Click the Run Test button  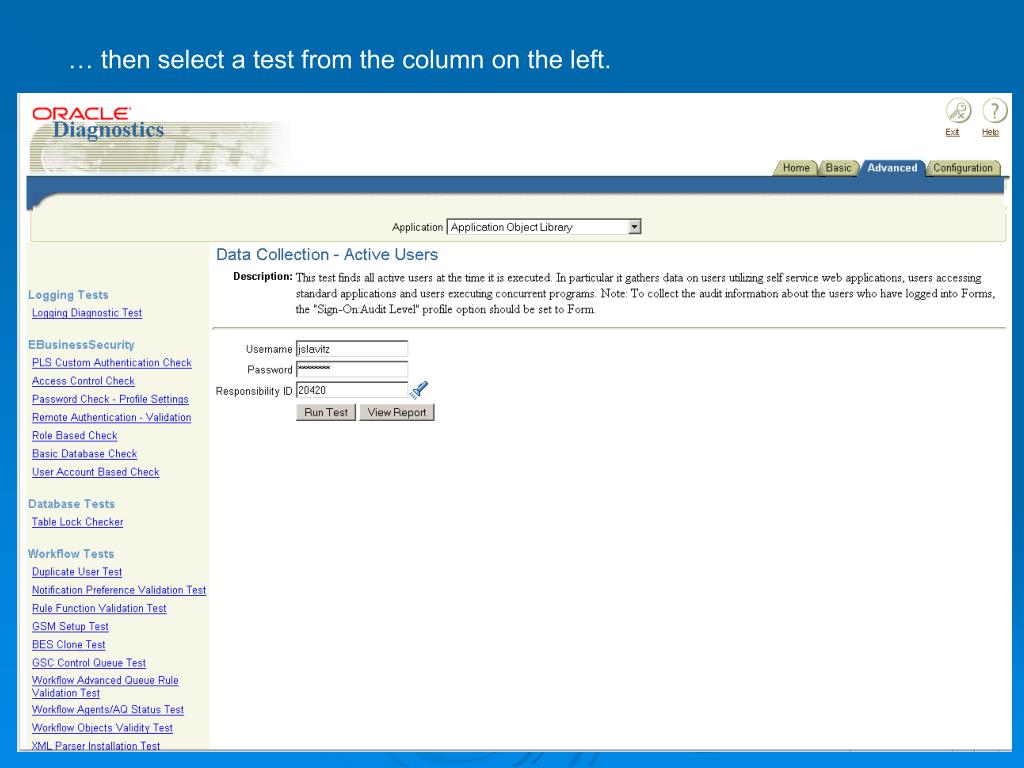click(326, 412)
